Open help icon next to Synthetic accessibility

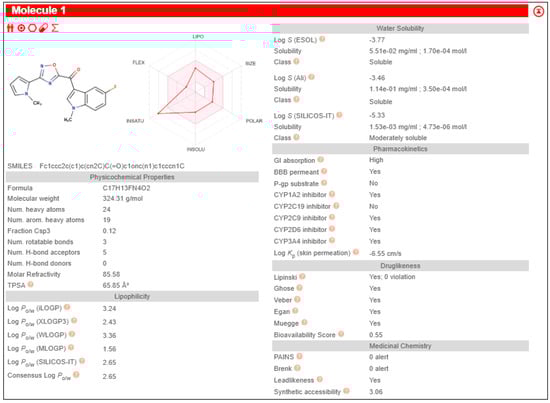tap(347, 391)
